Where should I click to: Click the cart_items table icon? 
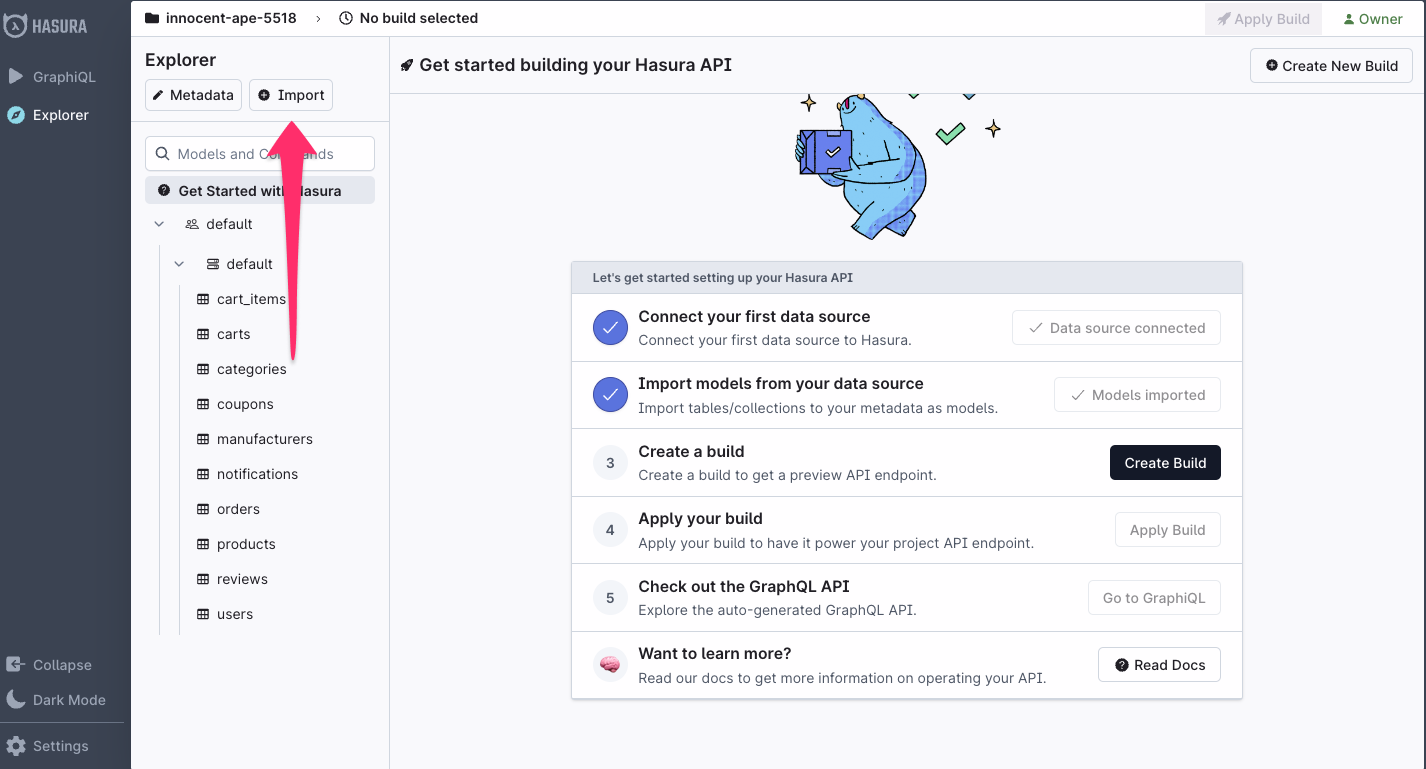click(203, 299)
